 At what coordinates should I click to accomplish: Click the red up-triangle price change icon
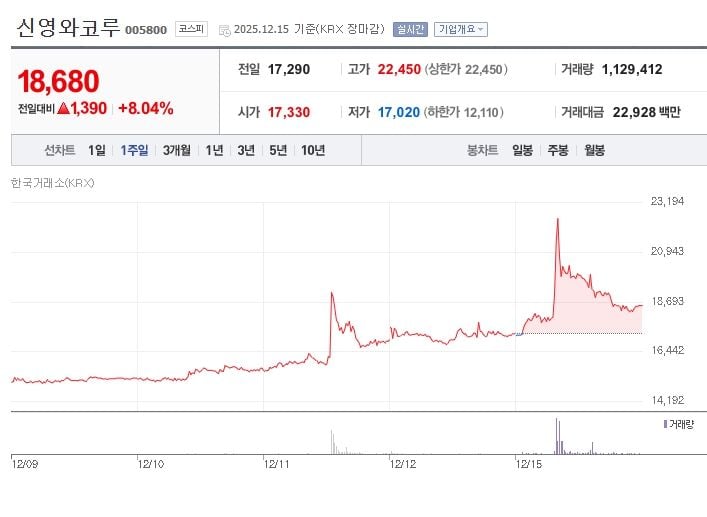(x=63, y=108)
